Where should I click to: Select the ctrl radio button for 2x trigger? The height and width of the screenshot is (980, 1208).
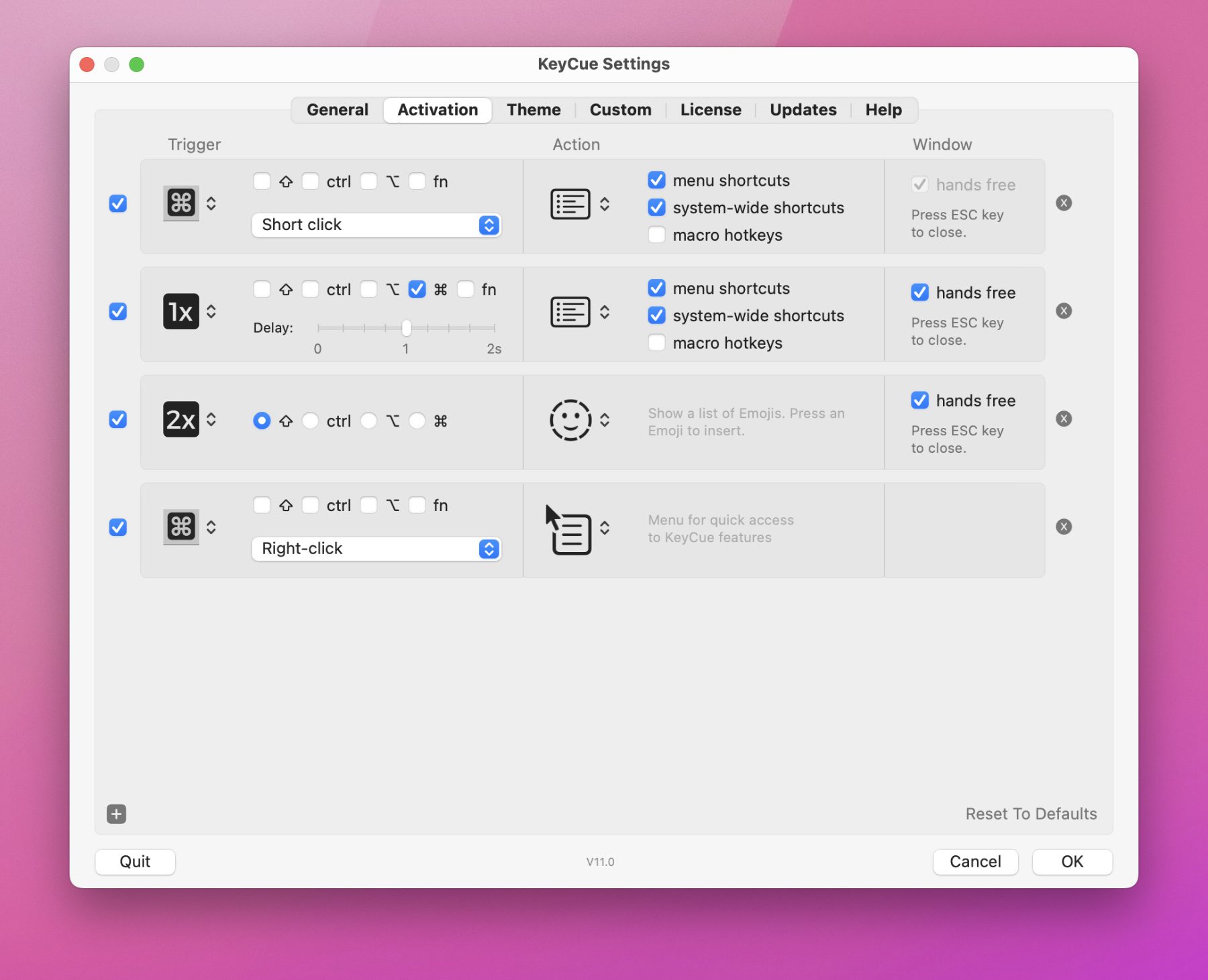(310, 421)
